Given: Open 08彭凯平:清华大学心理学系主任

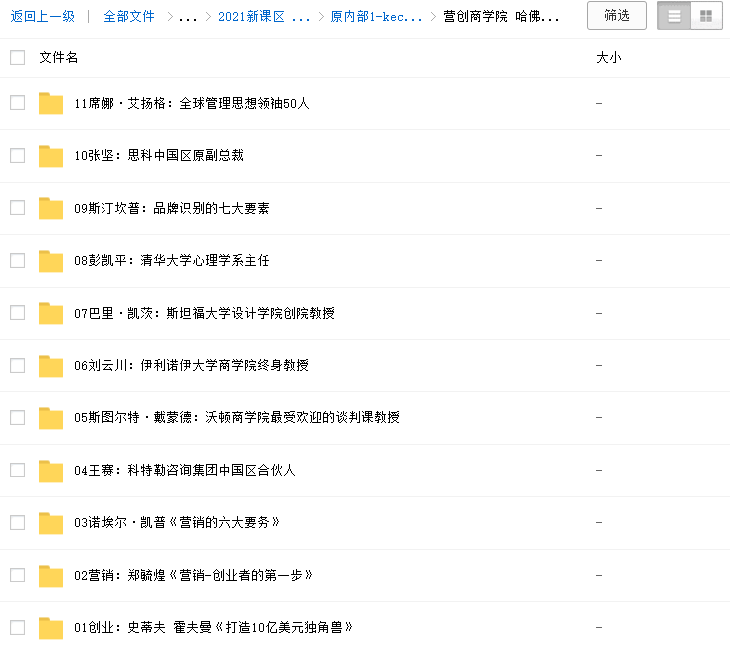Looking at the screenshot, I should (172, 261).
